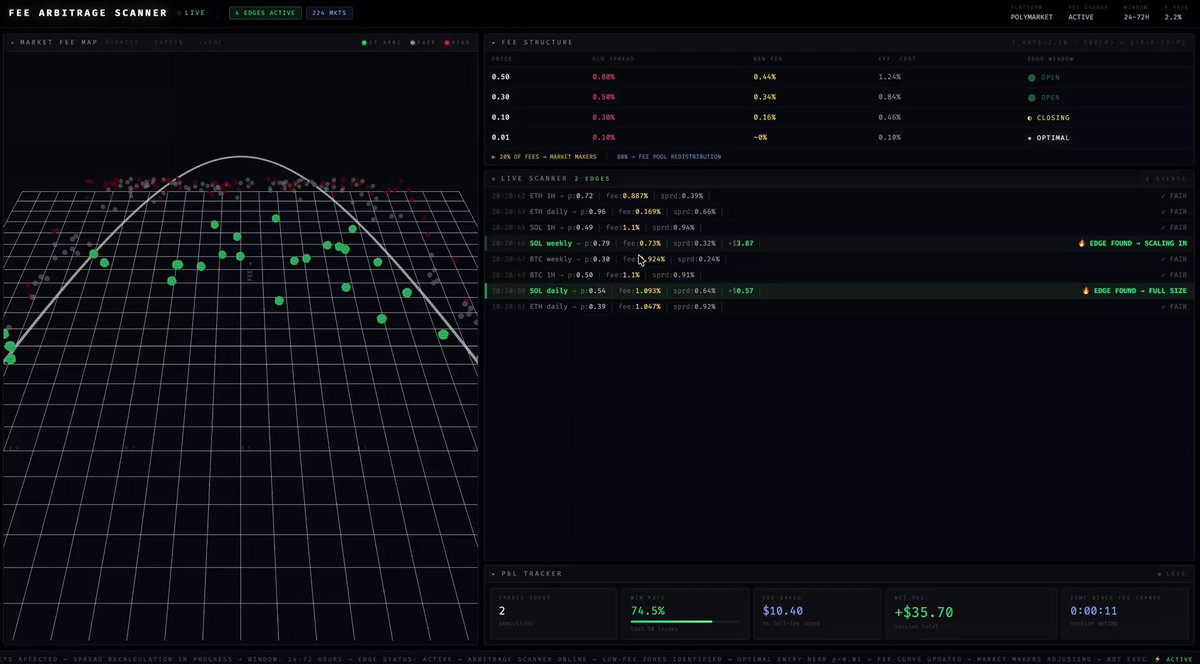Click the green LIVE indicator beside title
The width and height of the screenshot is (1200, 664).
click(x=180, y=13)
